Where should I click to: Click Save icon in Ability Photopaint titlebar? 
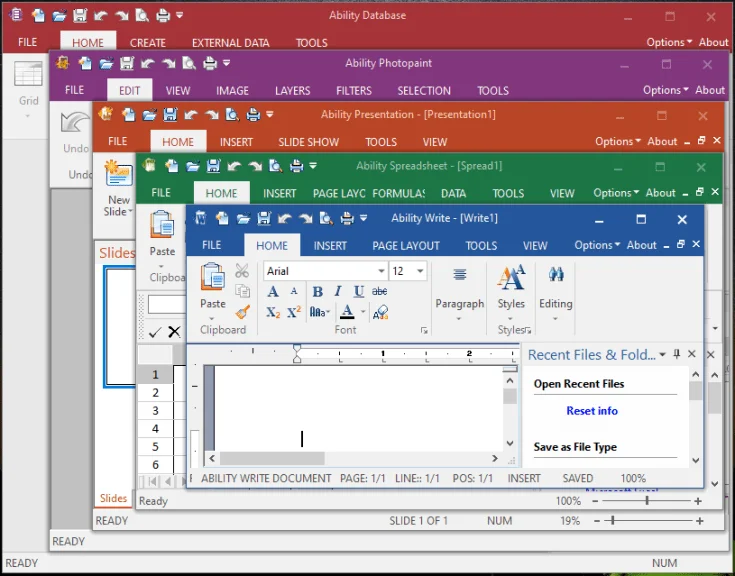127,63
